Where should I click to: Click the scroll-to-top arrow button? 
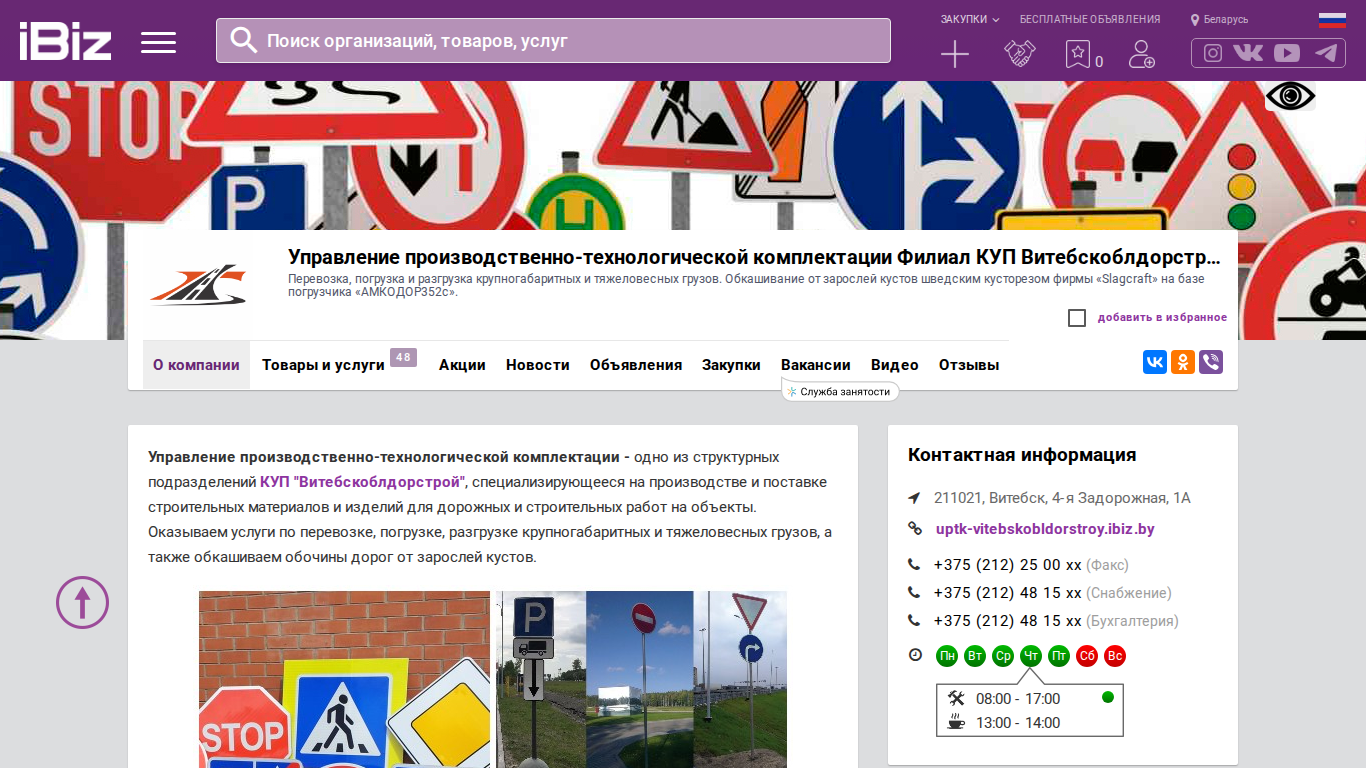coord(82,602)
